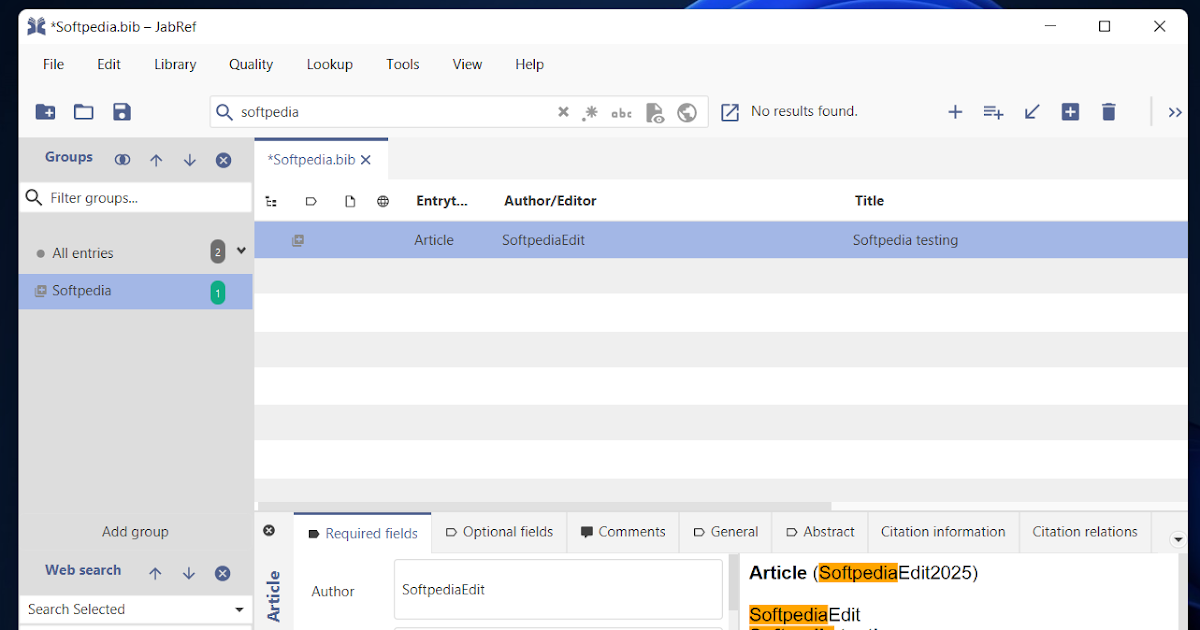The image size is (1200, 630).
Task: Open the Lookup menu
Action: coord(330,64)
